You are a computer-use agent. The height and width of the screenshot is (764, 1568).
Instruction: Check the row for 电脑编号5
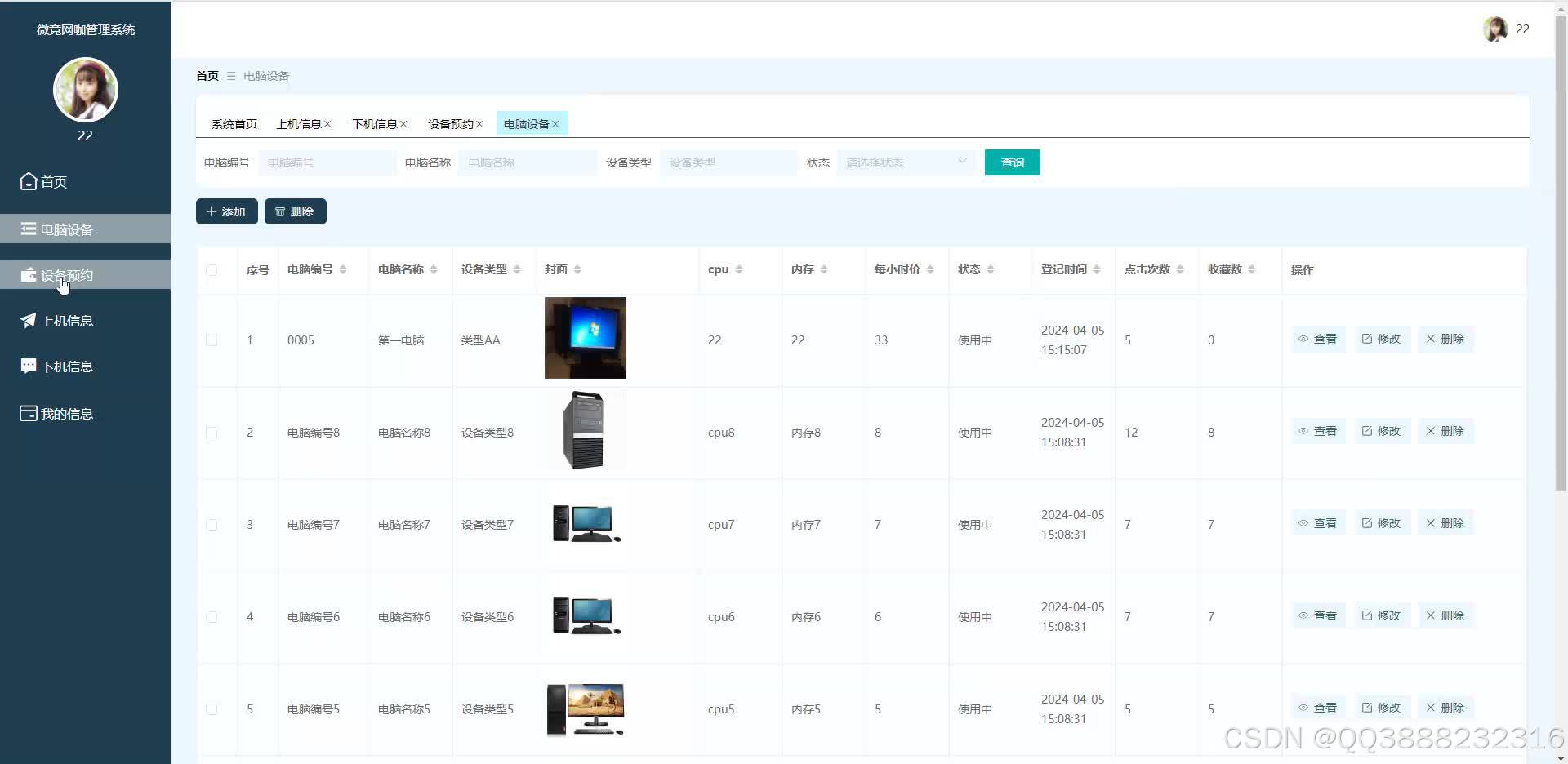[x=212, y=709]
